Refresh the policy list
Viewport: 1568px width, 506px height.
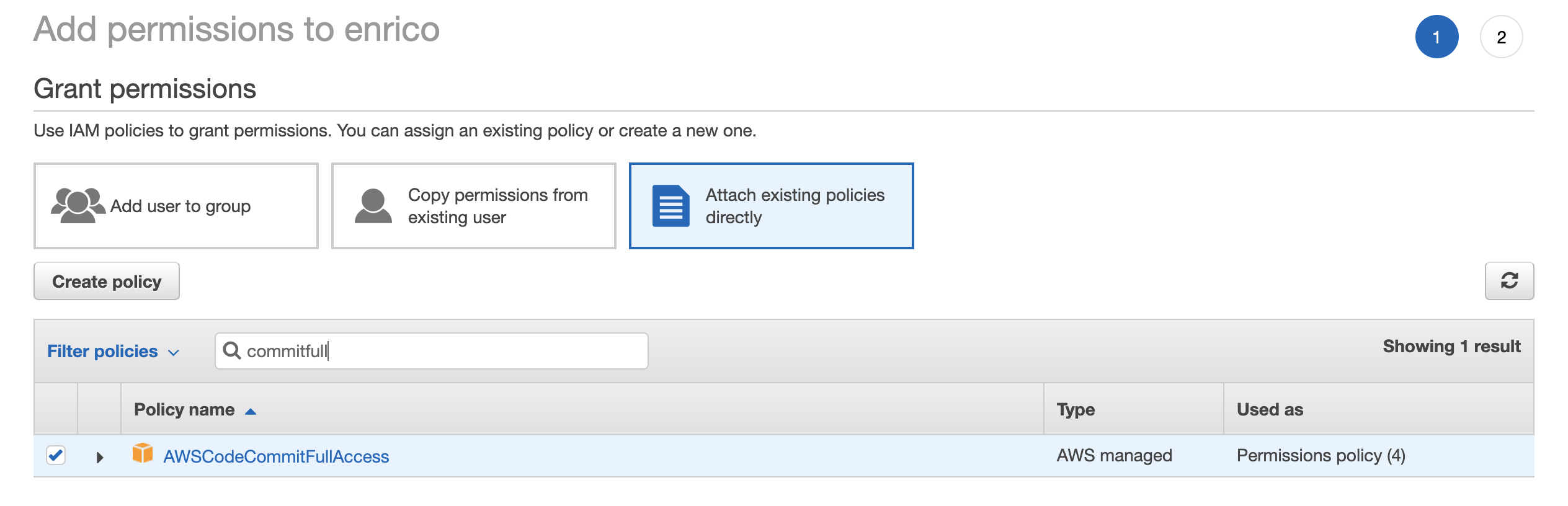1509,281
